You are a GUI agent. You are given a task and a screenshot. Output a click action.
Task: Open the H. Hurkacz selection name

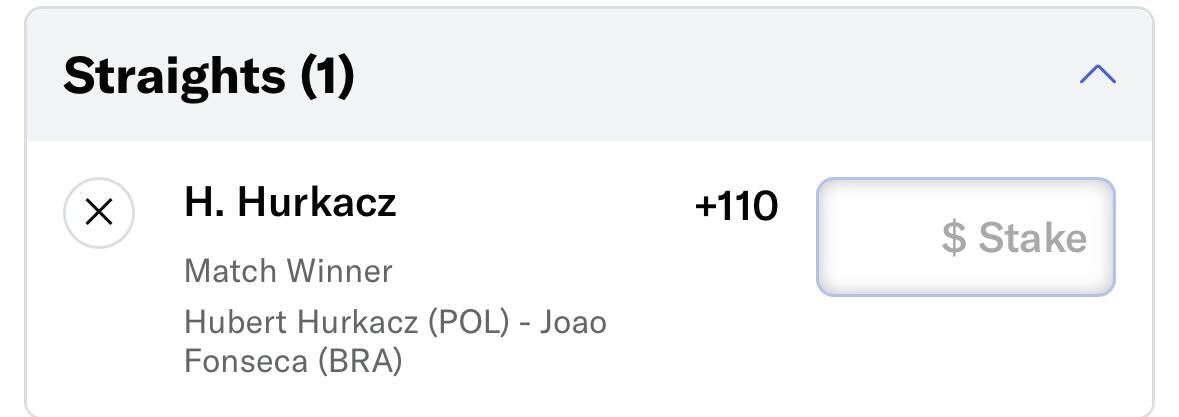(x=290, y=202)
